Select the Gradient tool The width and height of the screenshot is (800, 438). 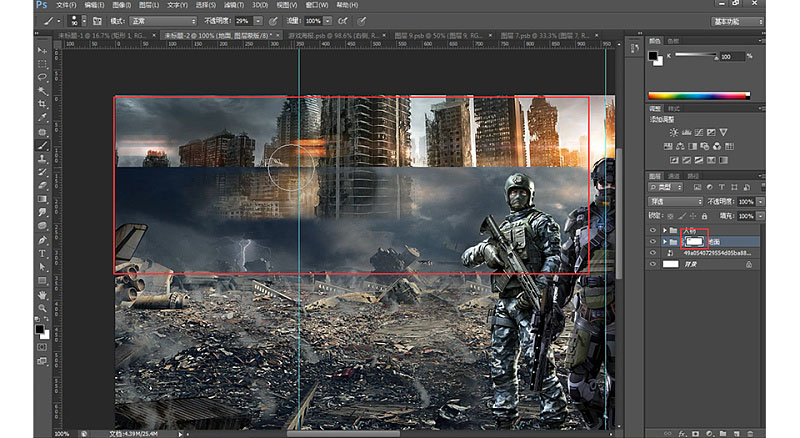coord(42,199)
